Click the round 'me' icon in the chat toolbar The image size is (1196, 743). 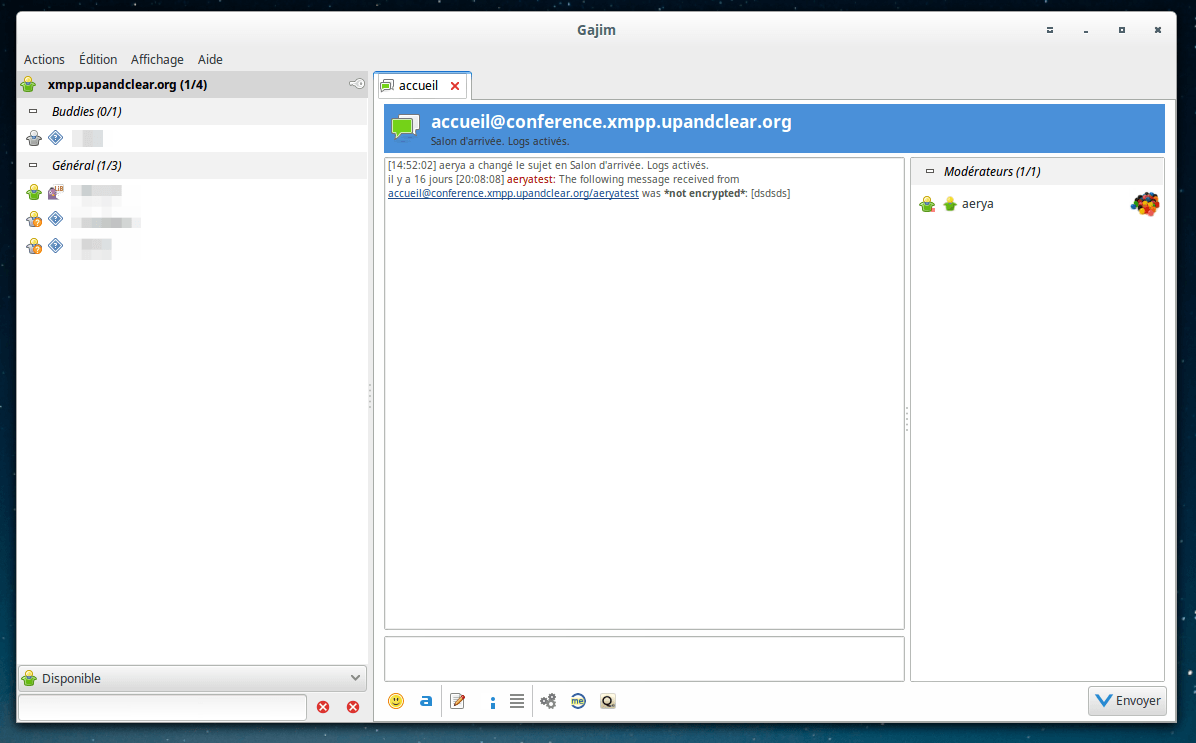[x=578, y=700]
